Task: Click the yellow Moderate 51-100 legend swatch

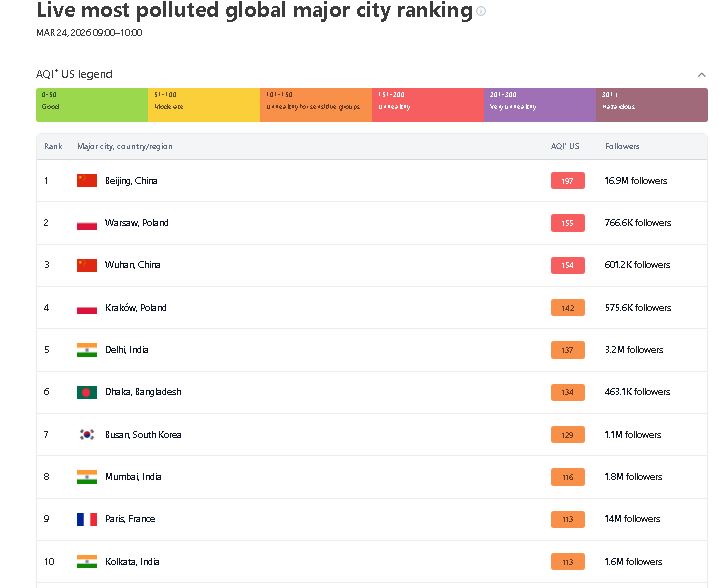Action: [x=204, y=105]
